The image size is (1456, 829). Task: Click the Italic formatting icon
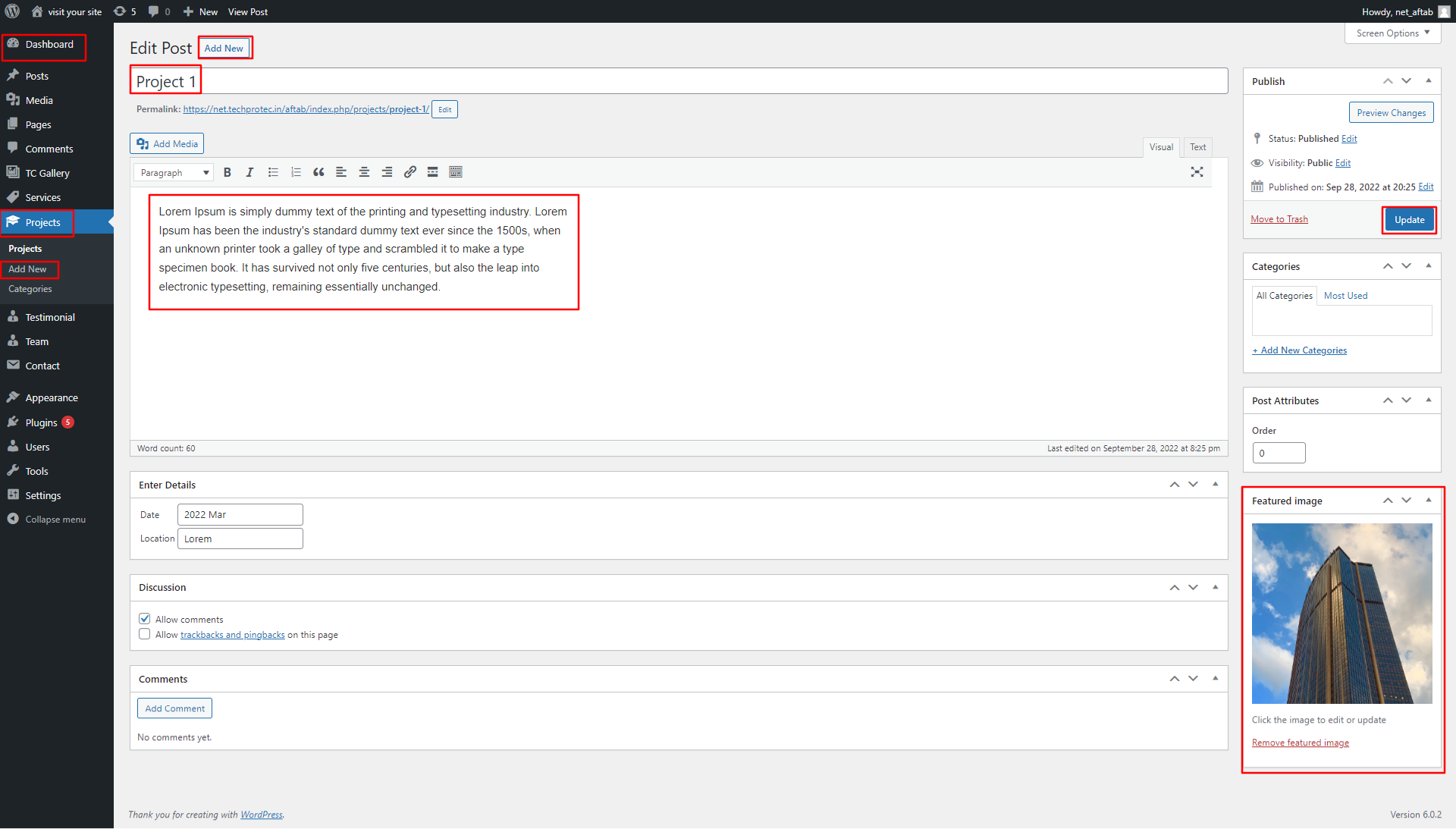[249, 172]
